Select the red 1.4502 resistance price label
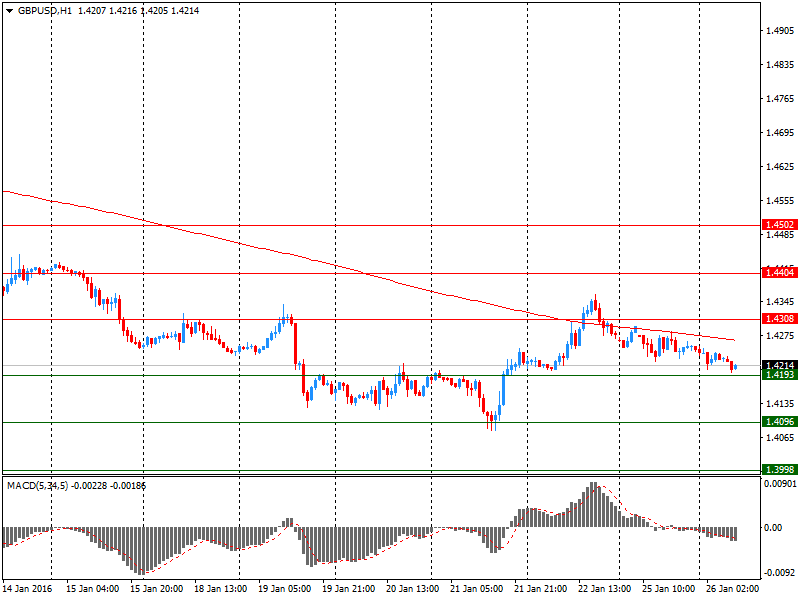800x600 pixels. [780, 225]
